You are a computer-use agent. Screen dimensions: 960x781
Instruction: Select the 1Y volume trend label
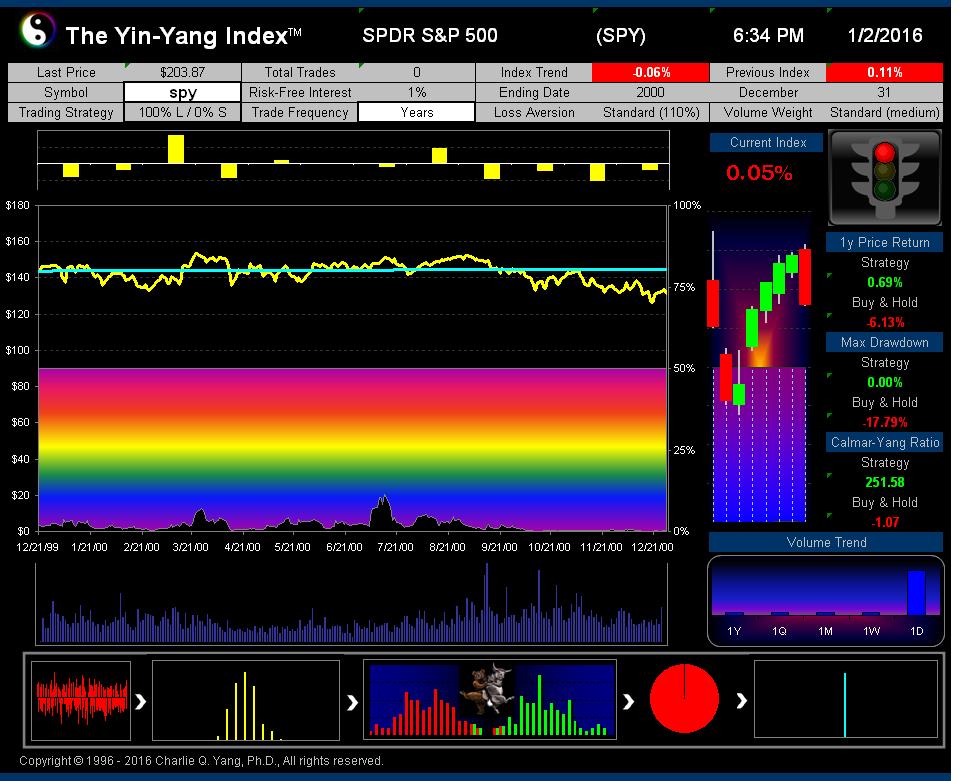coord(734,631)
